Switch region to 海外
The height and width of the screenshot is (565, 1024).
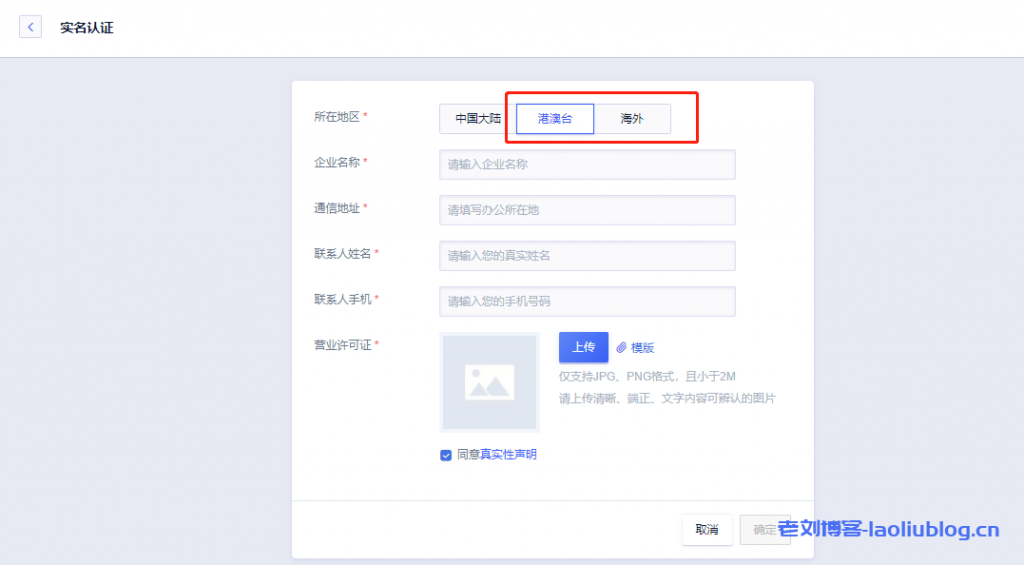pos(632,118)
